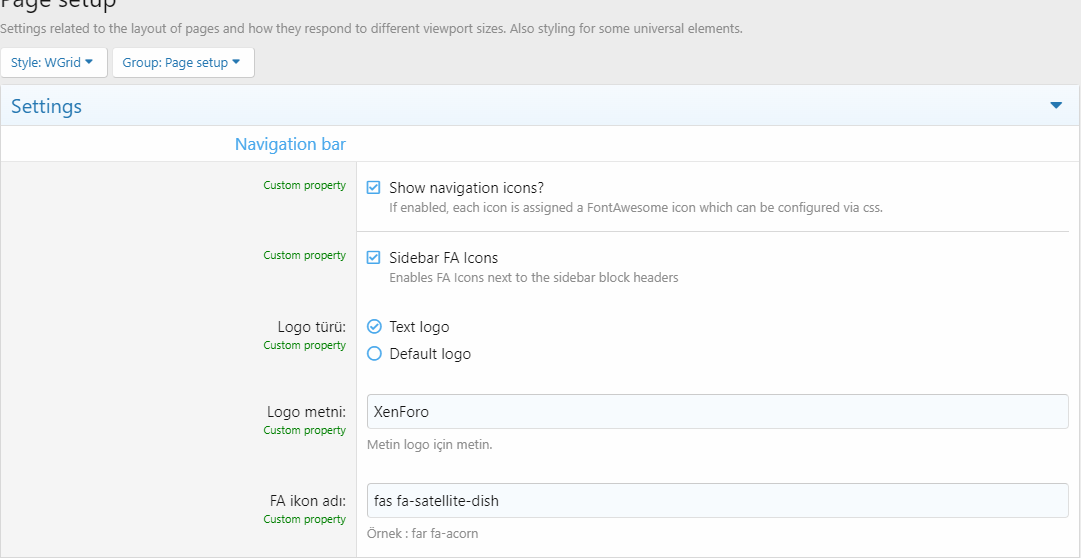1081x558 pixels.
Task: Click the Sidebar FA Icons label text
Action: 443,258
